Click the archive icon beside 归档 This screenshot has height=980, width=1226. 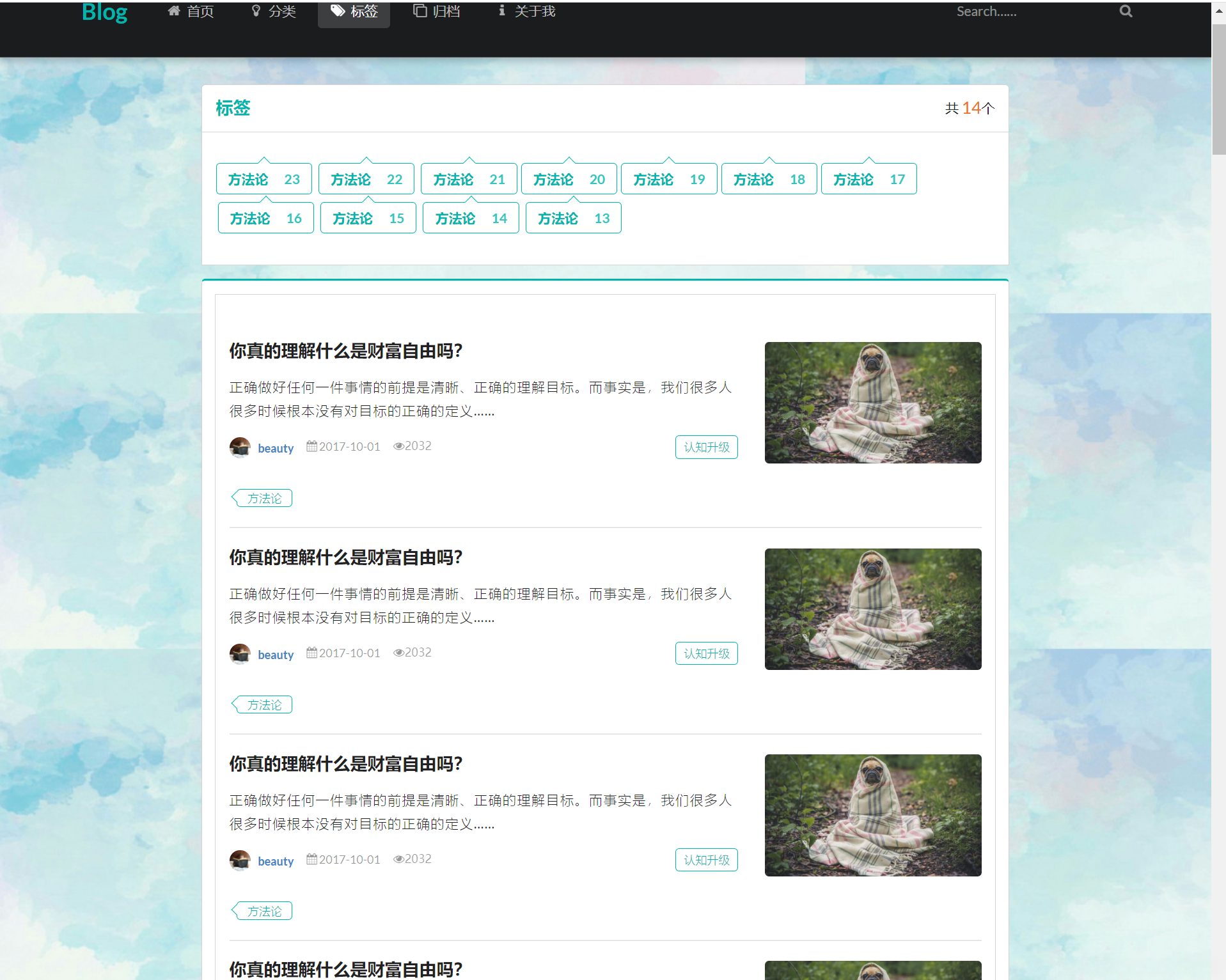coord(419,10)
